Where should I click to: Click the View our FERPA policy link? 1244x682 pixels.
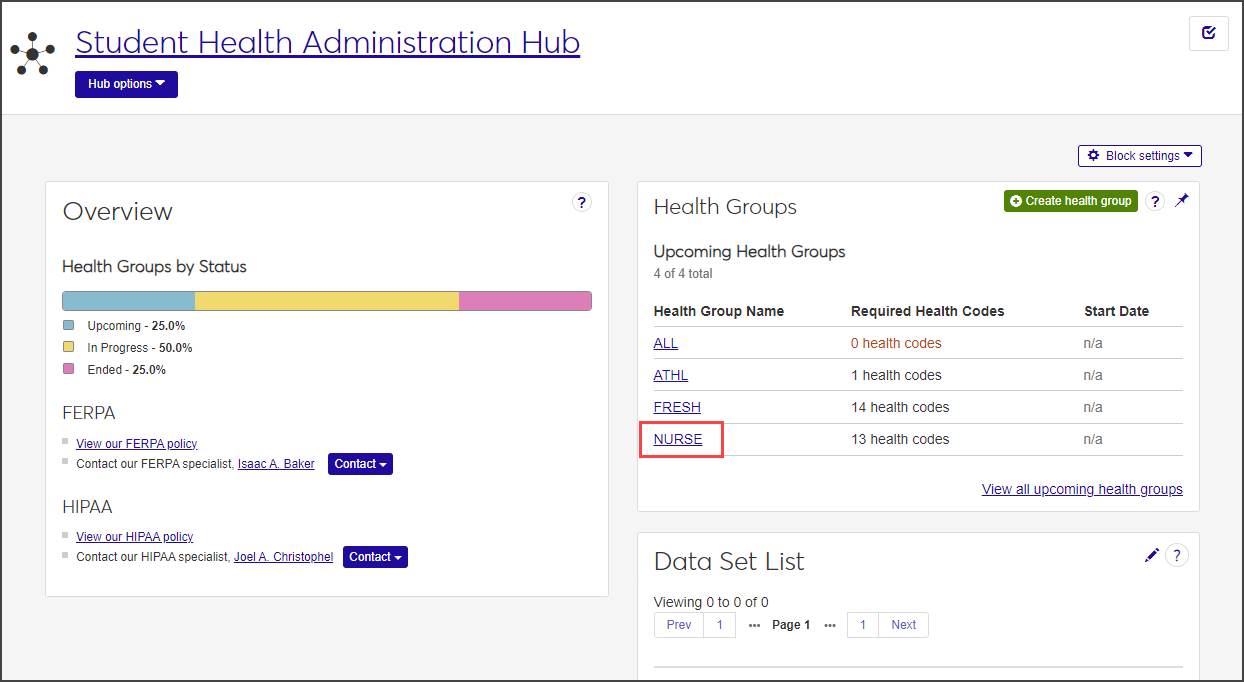(x=137, y=444)
